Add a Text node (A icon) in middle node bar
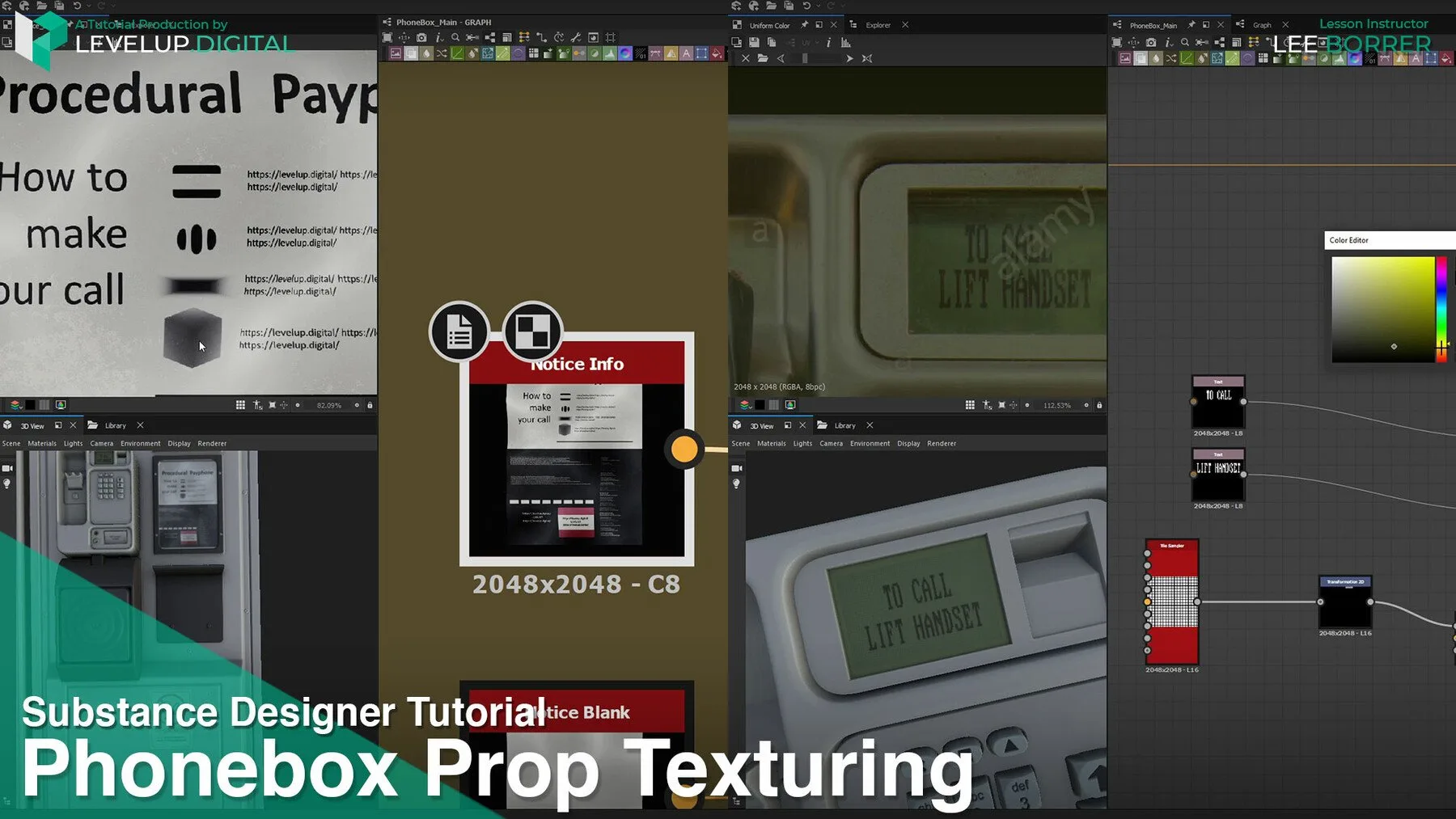Image resolution: width=1456 pixels, height=819 pixels. click(686, 53)
